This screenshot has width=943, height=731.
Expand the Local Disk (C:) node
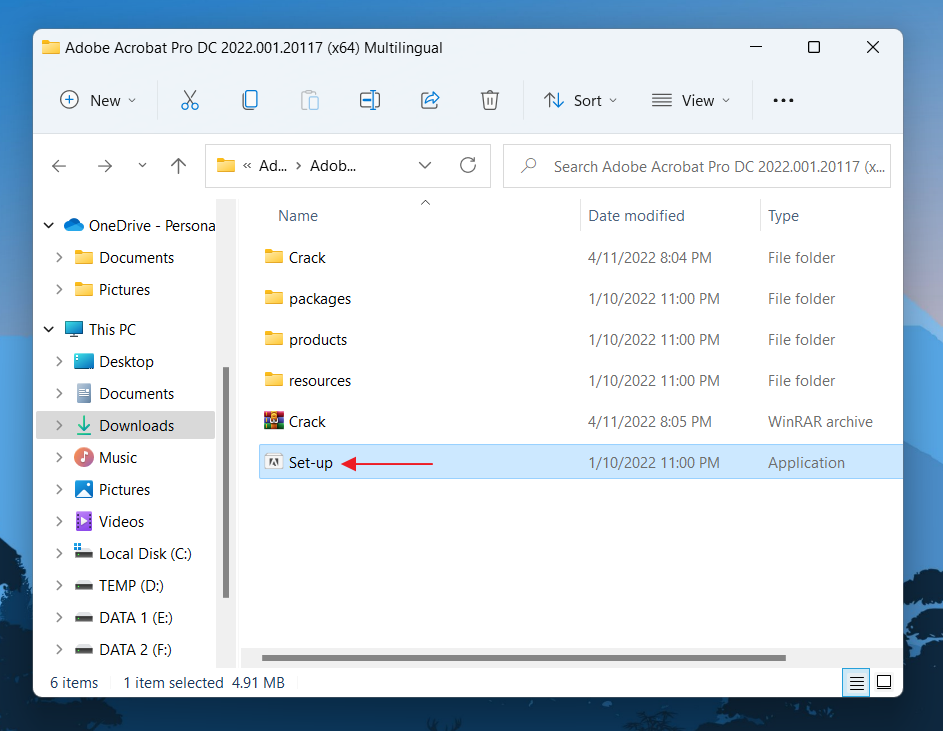coord(59,554)
